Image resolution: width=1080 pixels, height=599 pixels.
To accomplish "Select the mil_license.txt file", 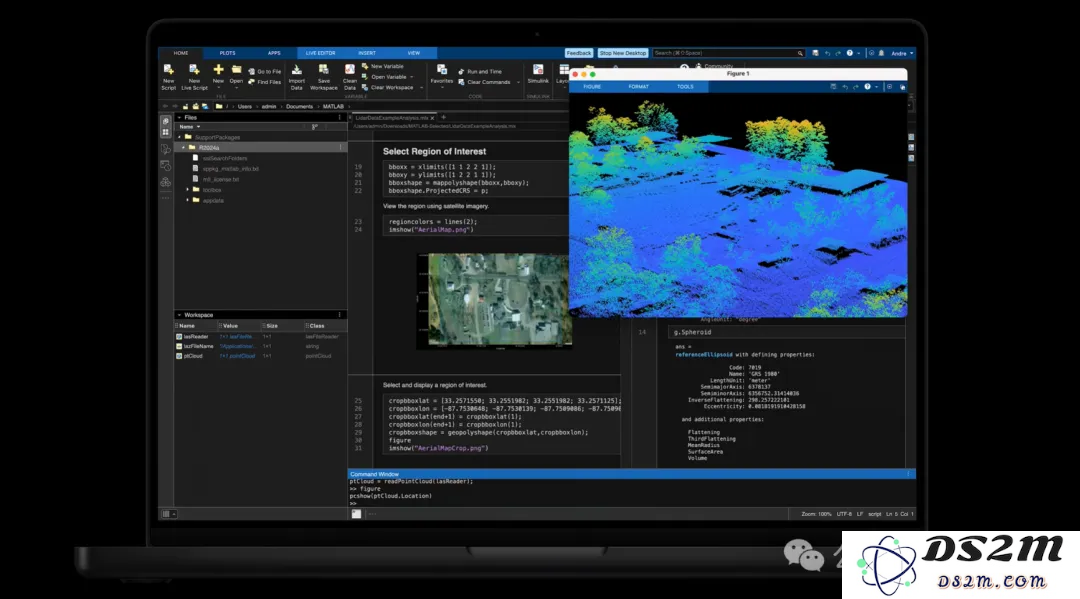I will pyautogui.click(x=216, y=179).
